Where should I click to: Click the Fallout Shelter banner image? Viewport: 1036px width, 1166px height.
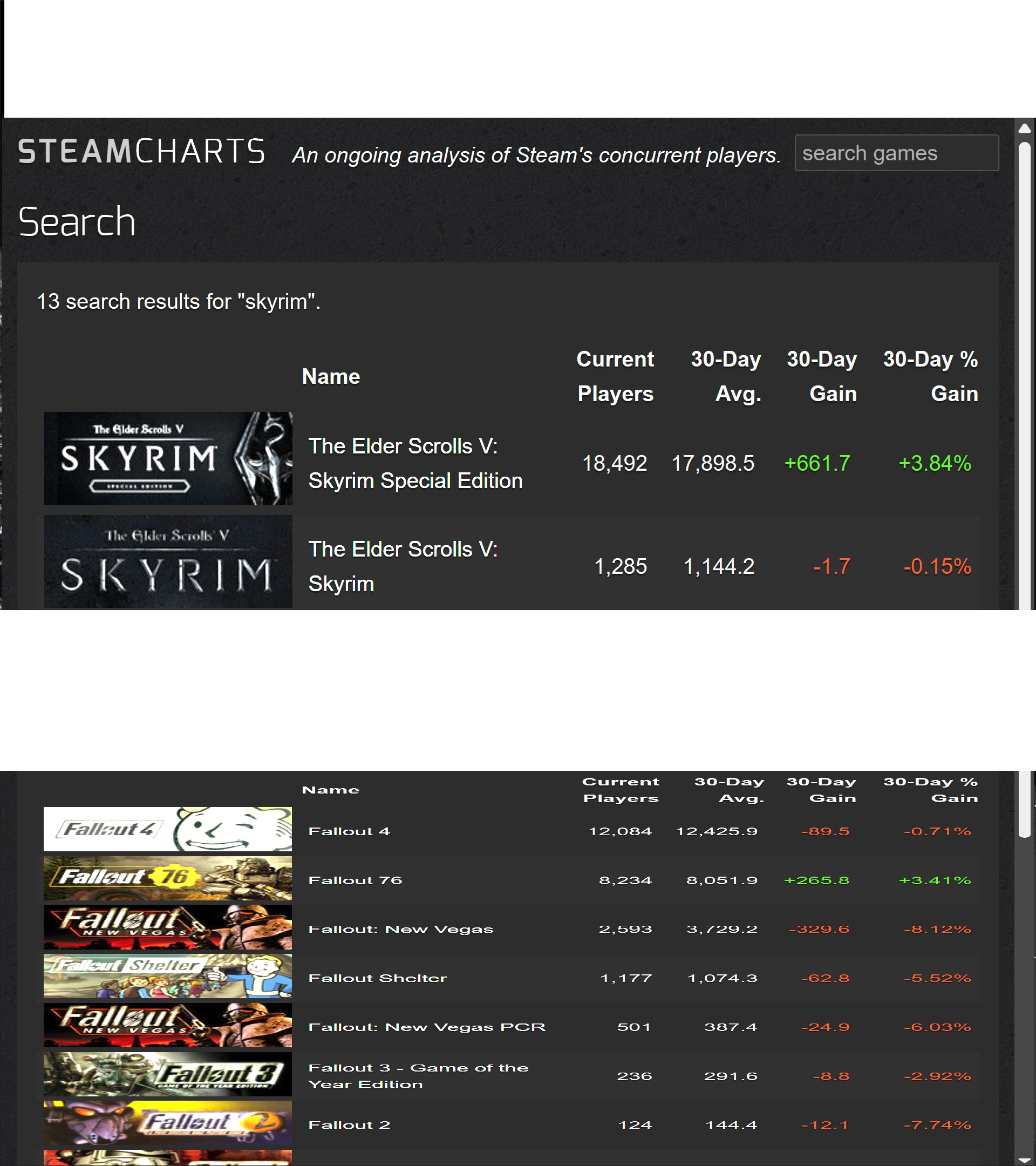[x=168, y=976]
